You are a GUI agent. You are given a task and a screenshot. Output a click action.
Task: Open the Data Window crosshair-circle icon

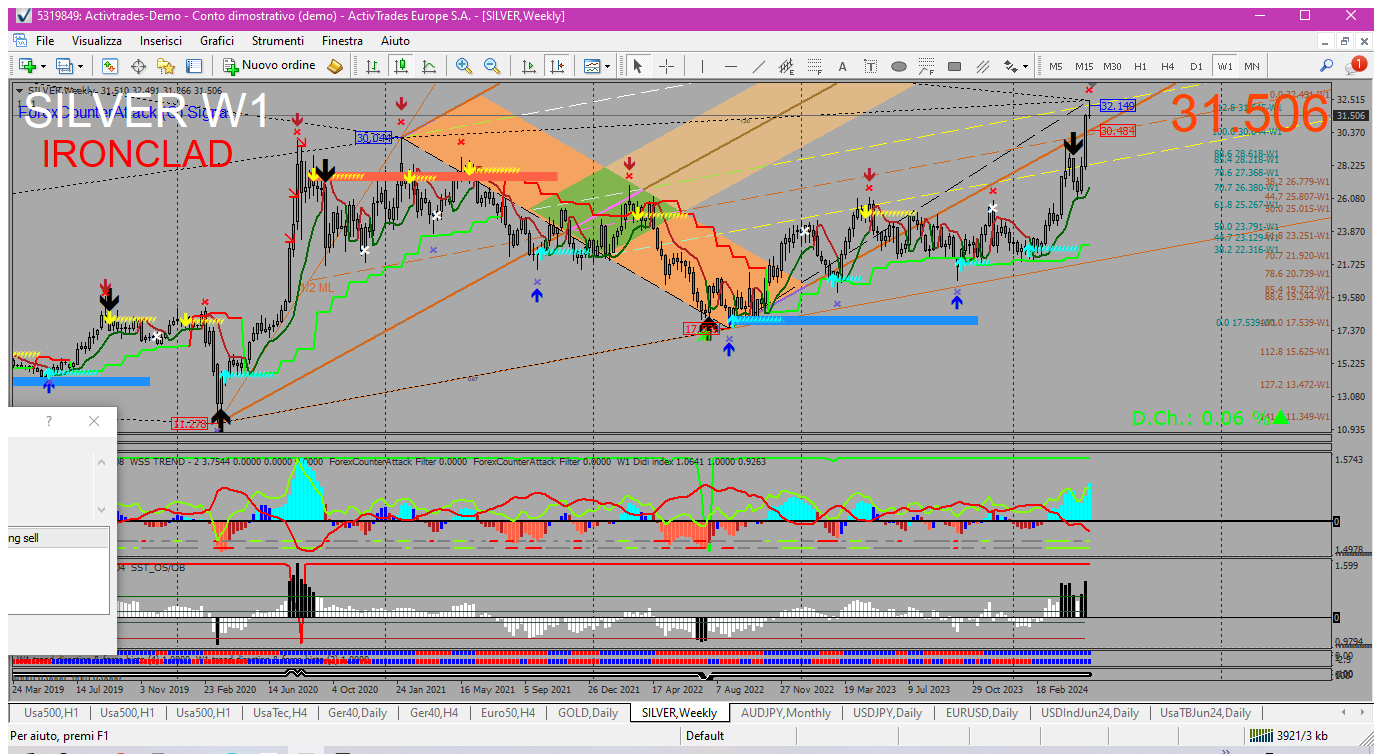pyautogui.click(x=138, y=66)
